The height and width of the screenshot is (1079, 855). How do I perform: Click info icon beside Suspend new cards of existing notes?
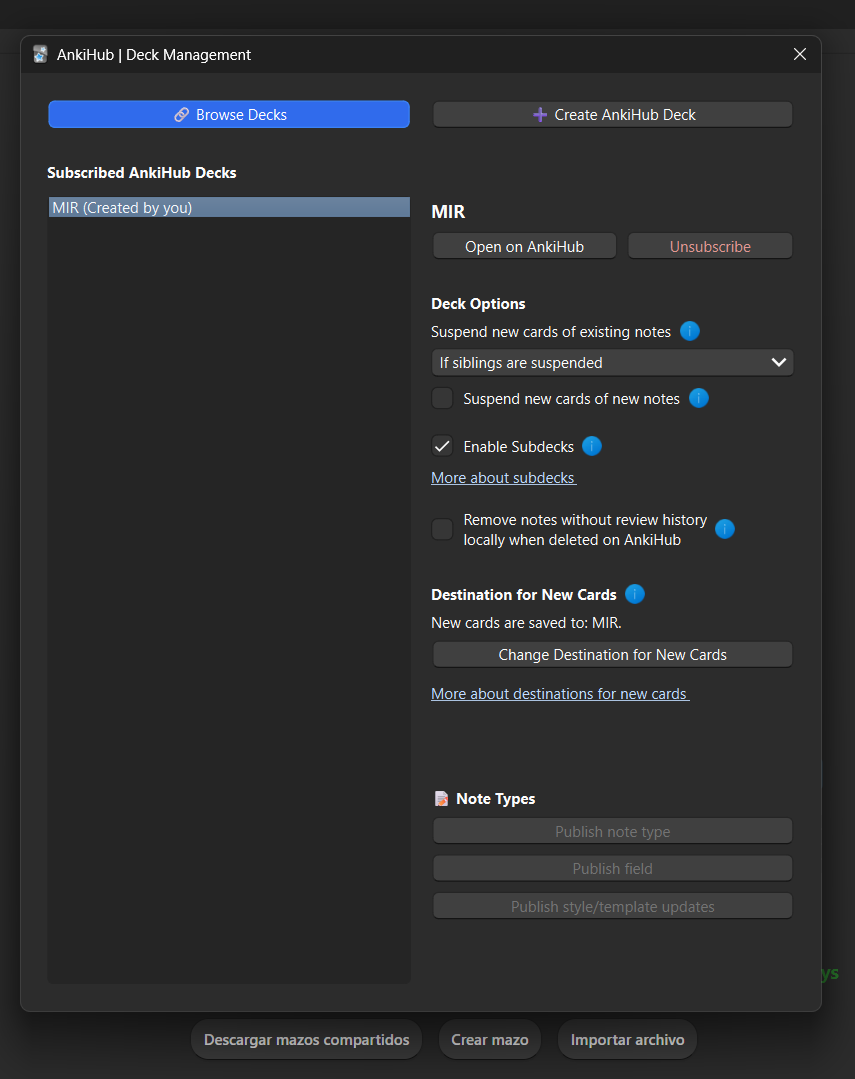pos(690,331)
